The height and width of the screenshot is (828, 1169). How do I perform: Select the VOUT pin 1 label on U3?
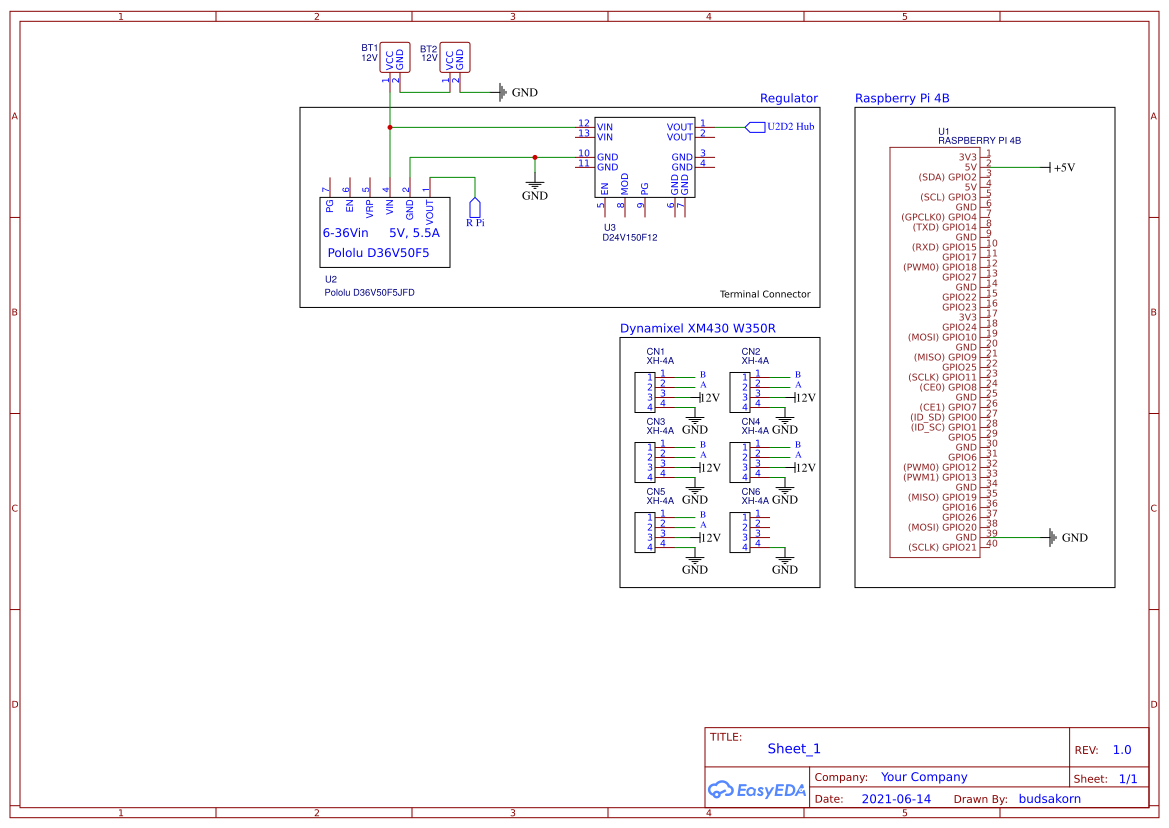pyautogui.click(x=680, y=127)
